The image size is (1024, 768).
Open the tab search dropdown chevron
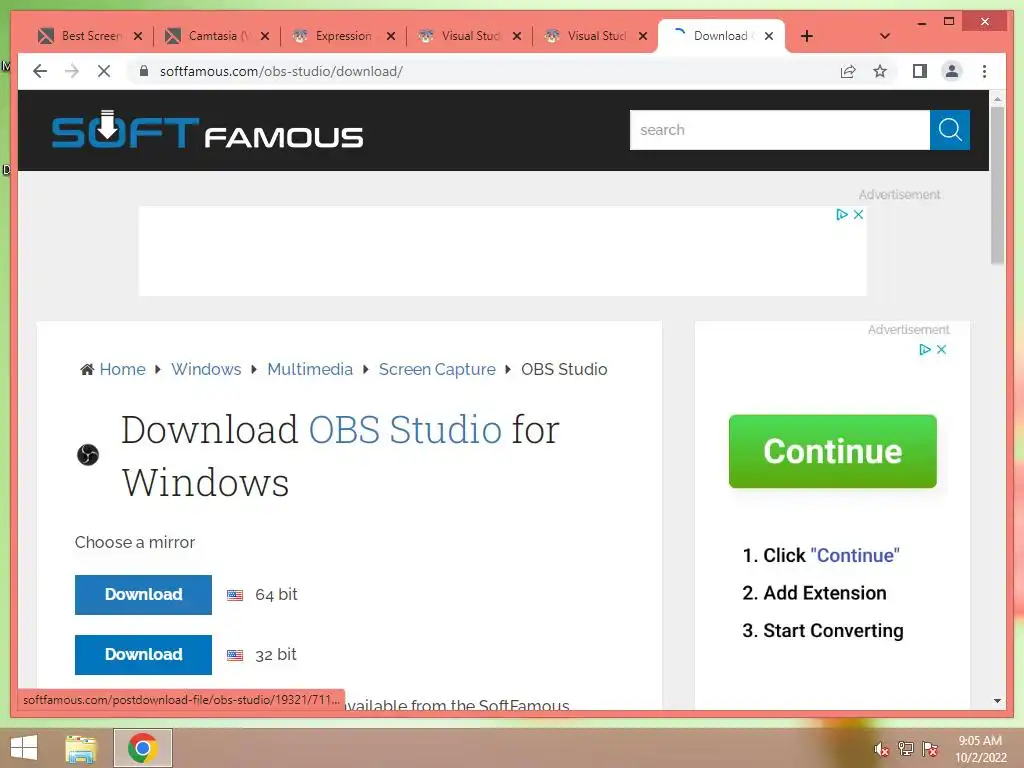pyautogui.click(x=885, y=36)
